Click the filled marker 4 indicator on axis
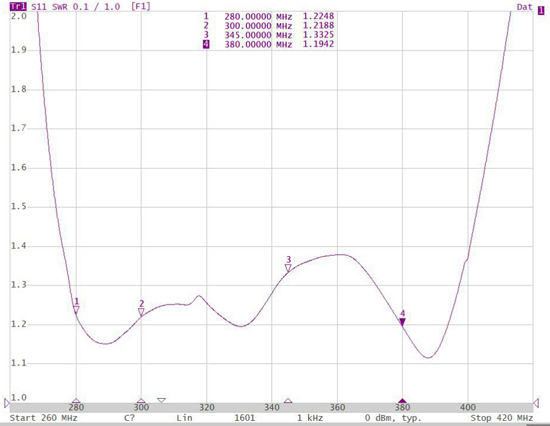This screenshot has height=426, width=550. click(402, 401)
